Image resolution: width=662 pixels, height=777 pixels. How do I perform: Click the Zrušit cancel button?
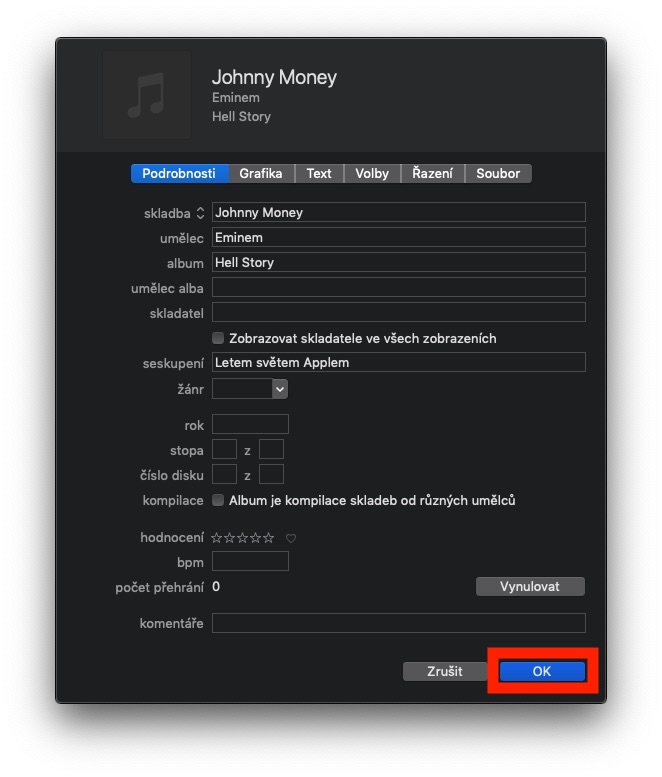tap(445, 671)
